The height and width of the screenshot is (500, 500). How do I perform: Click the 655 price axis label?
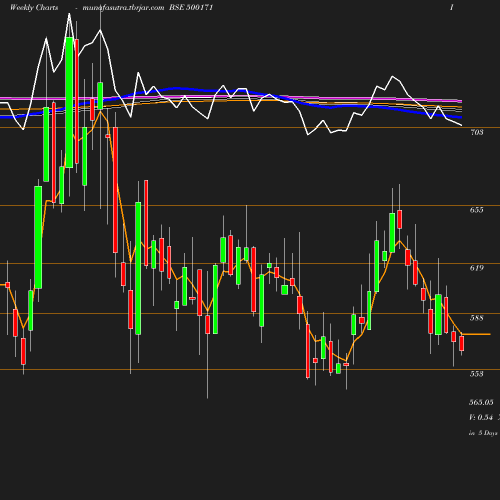477,210
